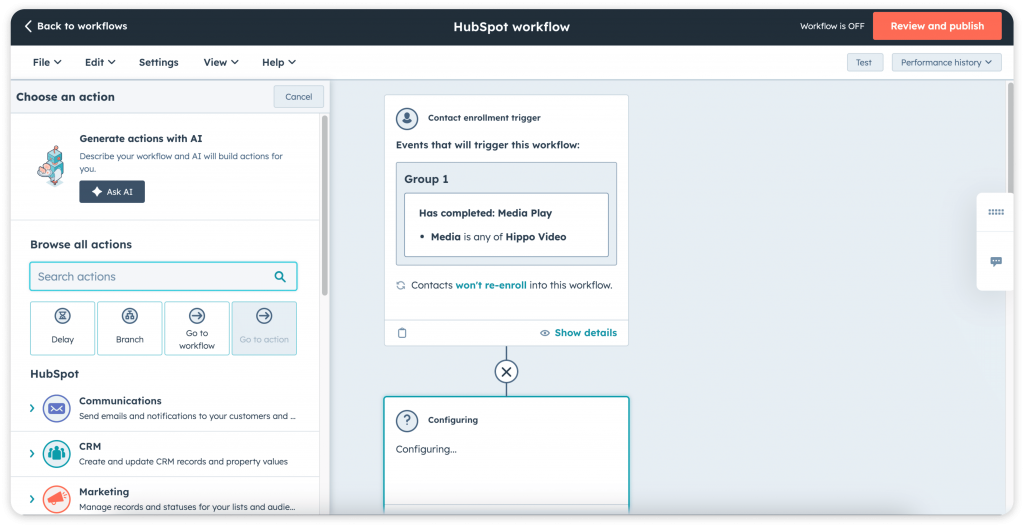The image size is (1024, 527).
Task: Click the CRM people icon
Action: [57, 453]
